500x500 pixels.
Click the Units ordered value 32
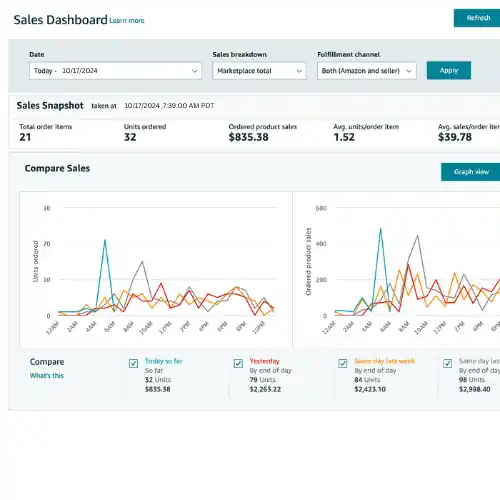(130, 137)
